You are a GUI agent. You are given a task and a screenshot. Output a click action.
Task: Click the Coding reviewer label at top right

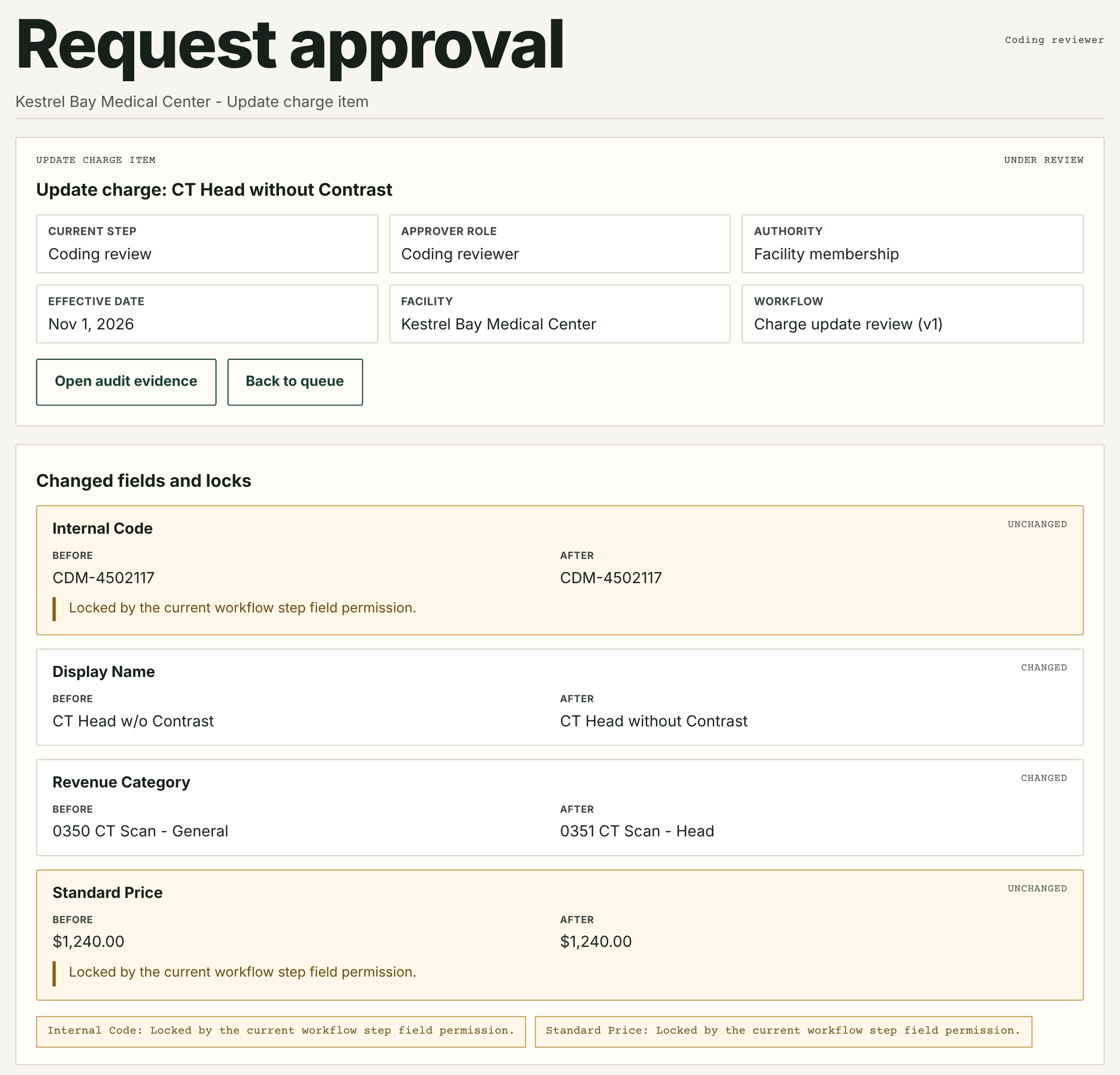coord(1054,40)
